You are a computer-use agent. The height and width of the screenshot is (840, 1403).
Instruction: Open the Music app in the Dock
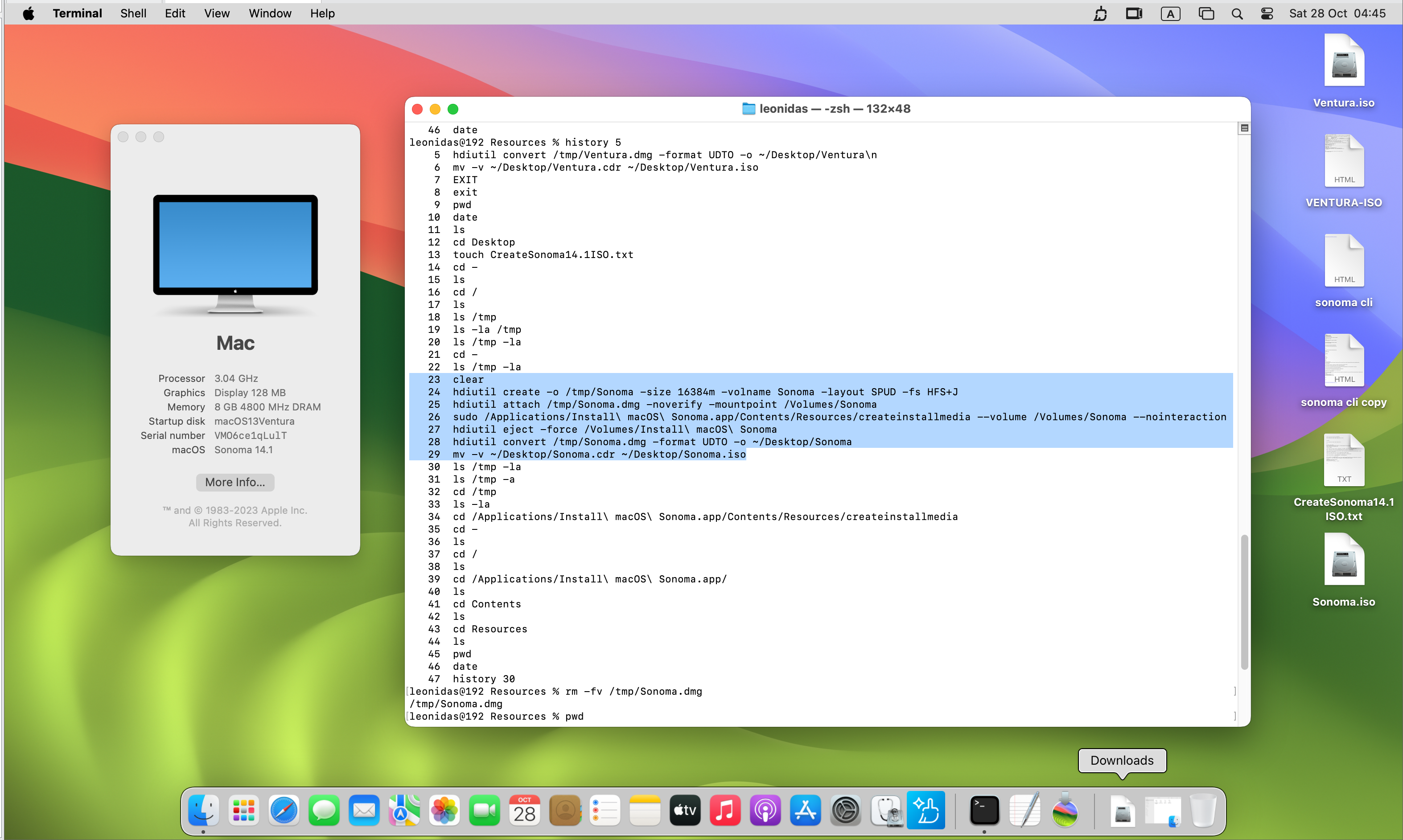(725, 811)
